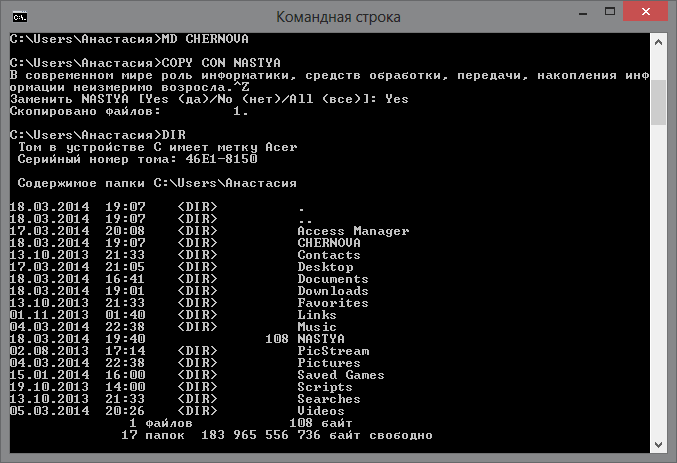Click the serial number '46E1-8150'
Screen dimensions: 677x463
221,159
